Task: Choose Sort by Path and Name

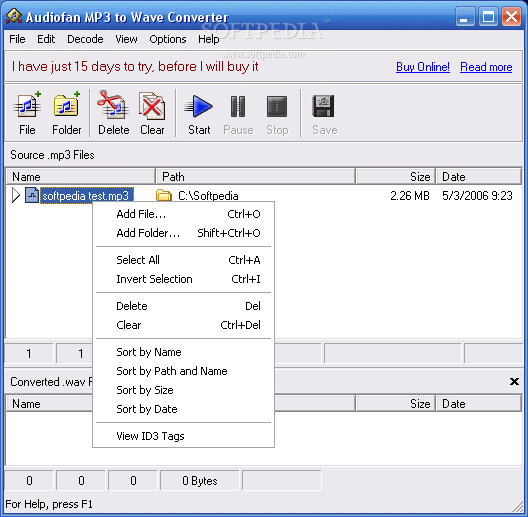Action: (x=184, y=371)
